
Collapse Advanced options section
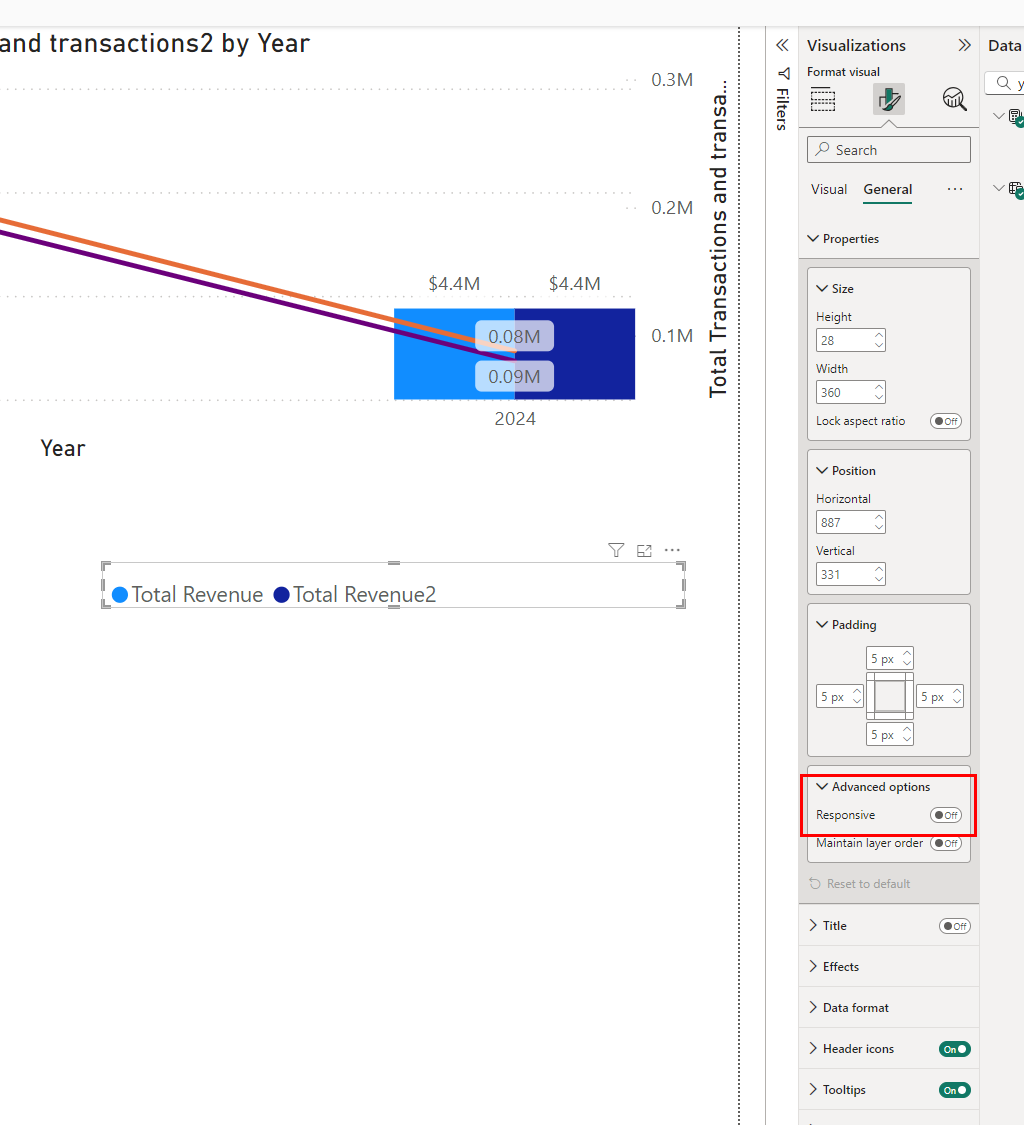click(822, 786)
